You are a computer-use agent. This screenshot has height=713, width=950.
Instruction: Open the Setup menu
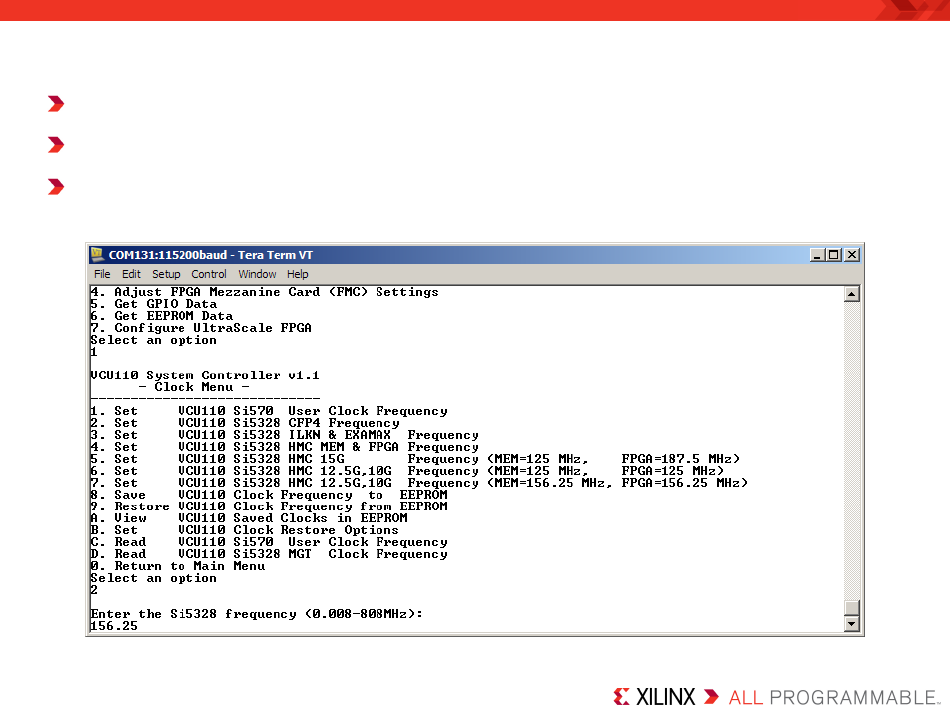click(166, 274)
